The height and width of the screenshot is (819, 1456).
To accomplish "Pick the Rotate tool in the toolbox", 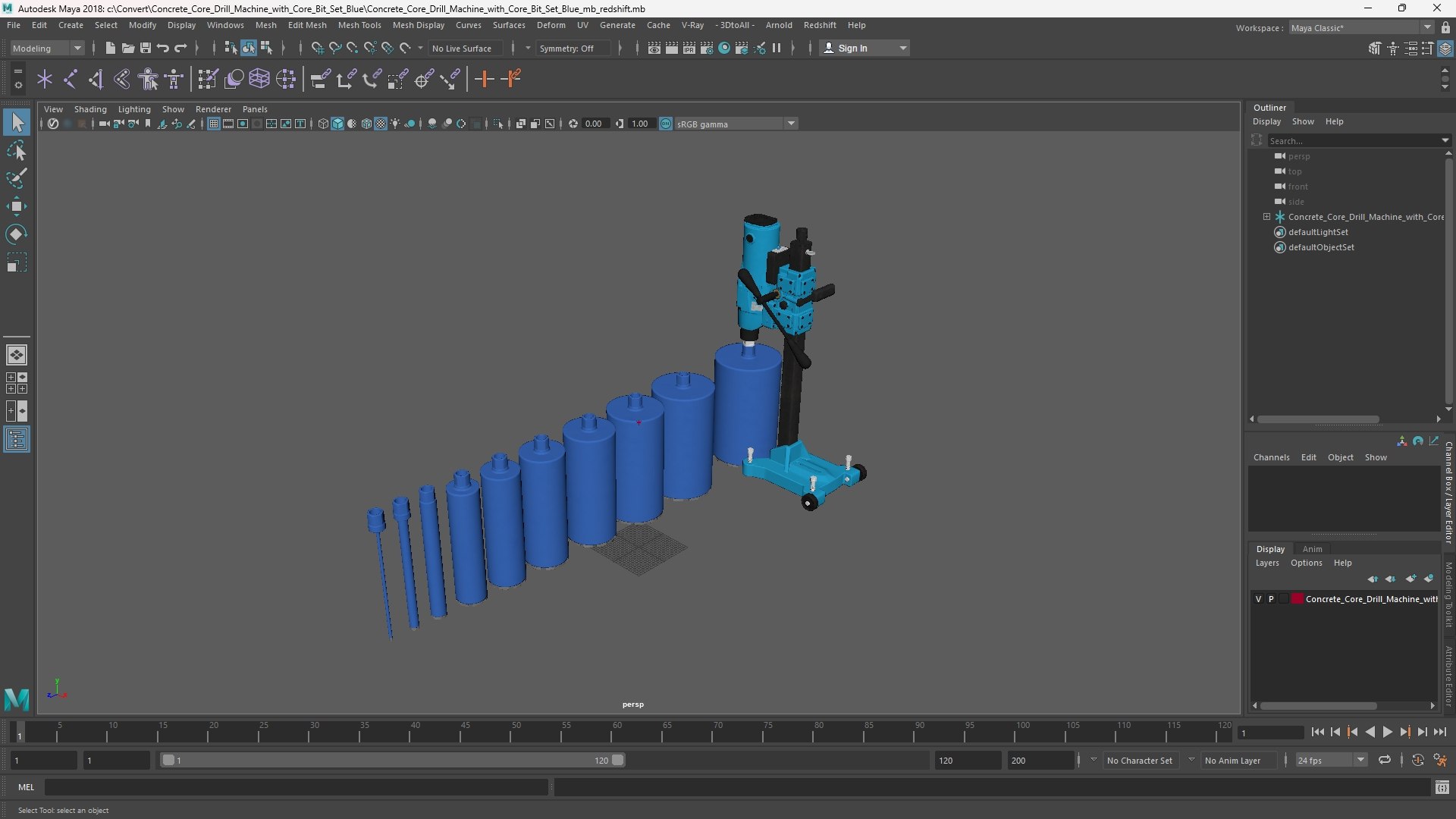I will 16,234.
